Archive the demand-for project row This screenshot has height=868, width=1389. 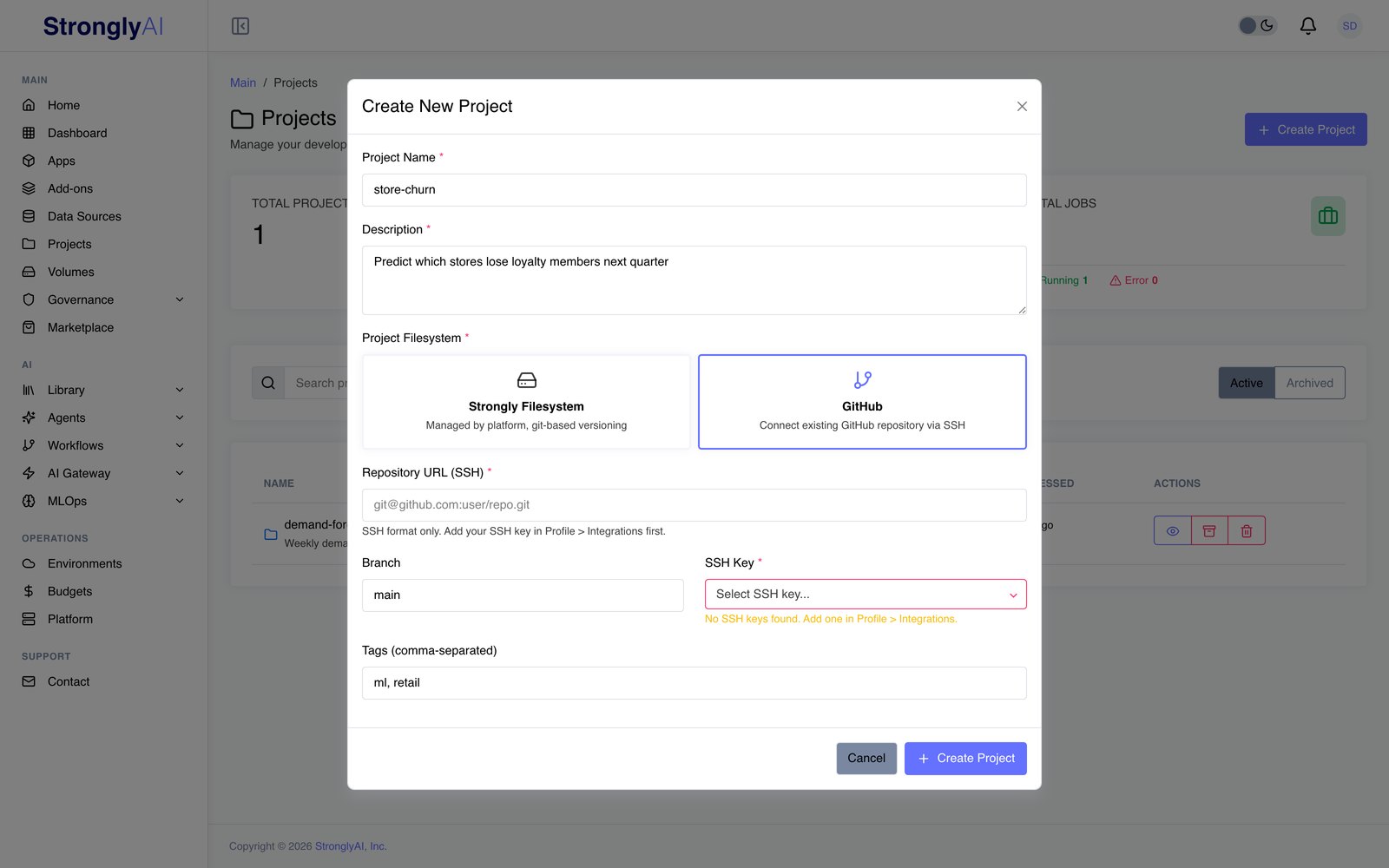pos(1209,531)
